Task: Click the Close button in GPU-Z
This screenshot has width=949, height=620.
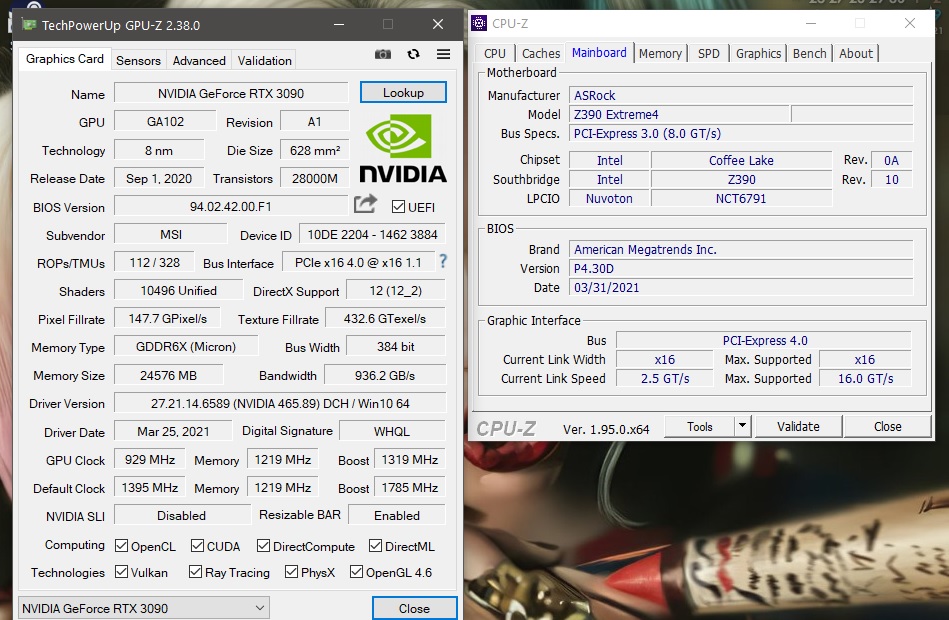Action: (415, 608)
